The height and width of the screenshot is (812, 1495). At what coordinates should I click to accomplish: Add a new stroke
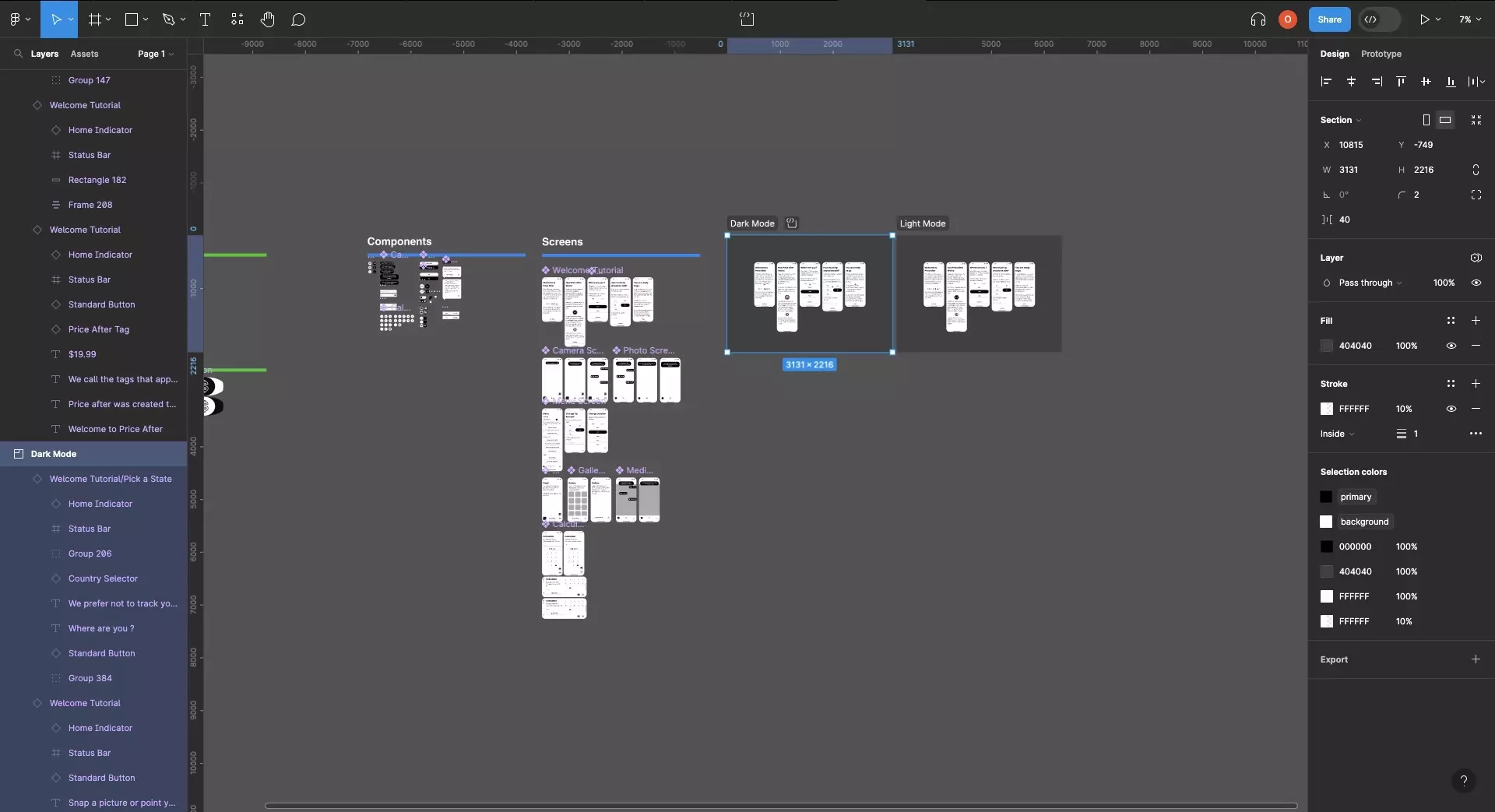[x=1476, y=384]
